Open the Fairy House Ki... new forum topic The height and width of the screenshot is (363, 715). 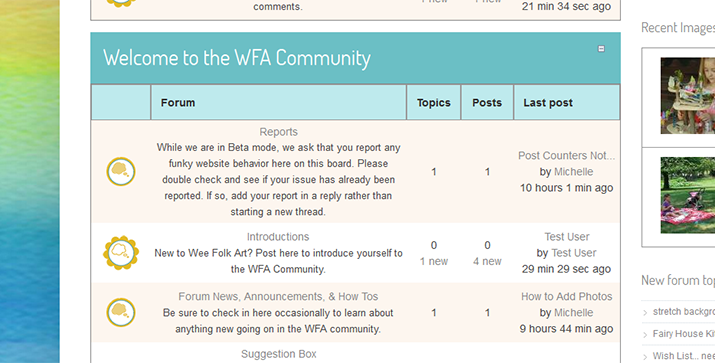coord(684,333)
